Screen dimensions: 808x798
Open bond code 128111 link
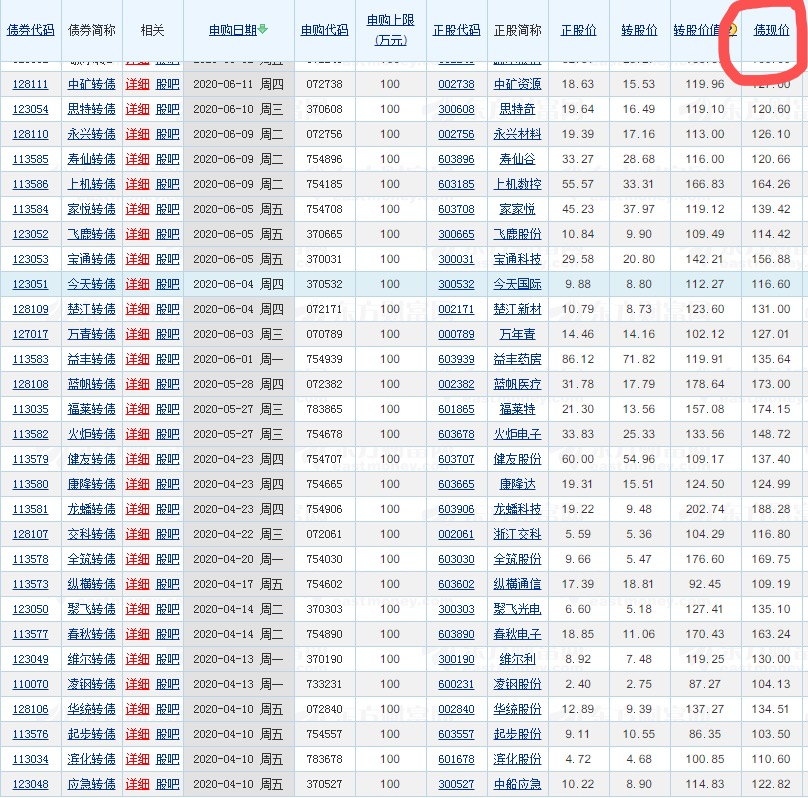(x=30, y=84)
